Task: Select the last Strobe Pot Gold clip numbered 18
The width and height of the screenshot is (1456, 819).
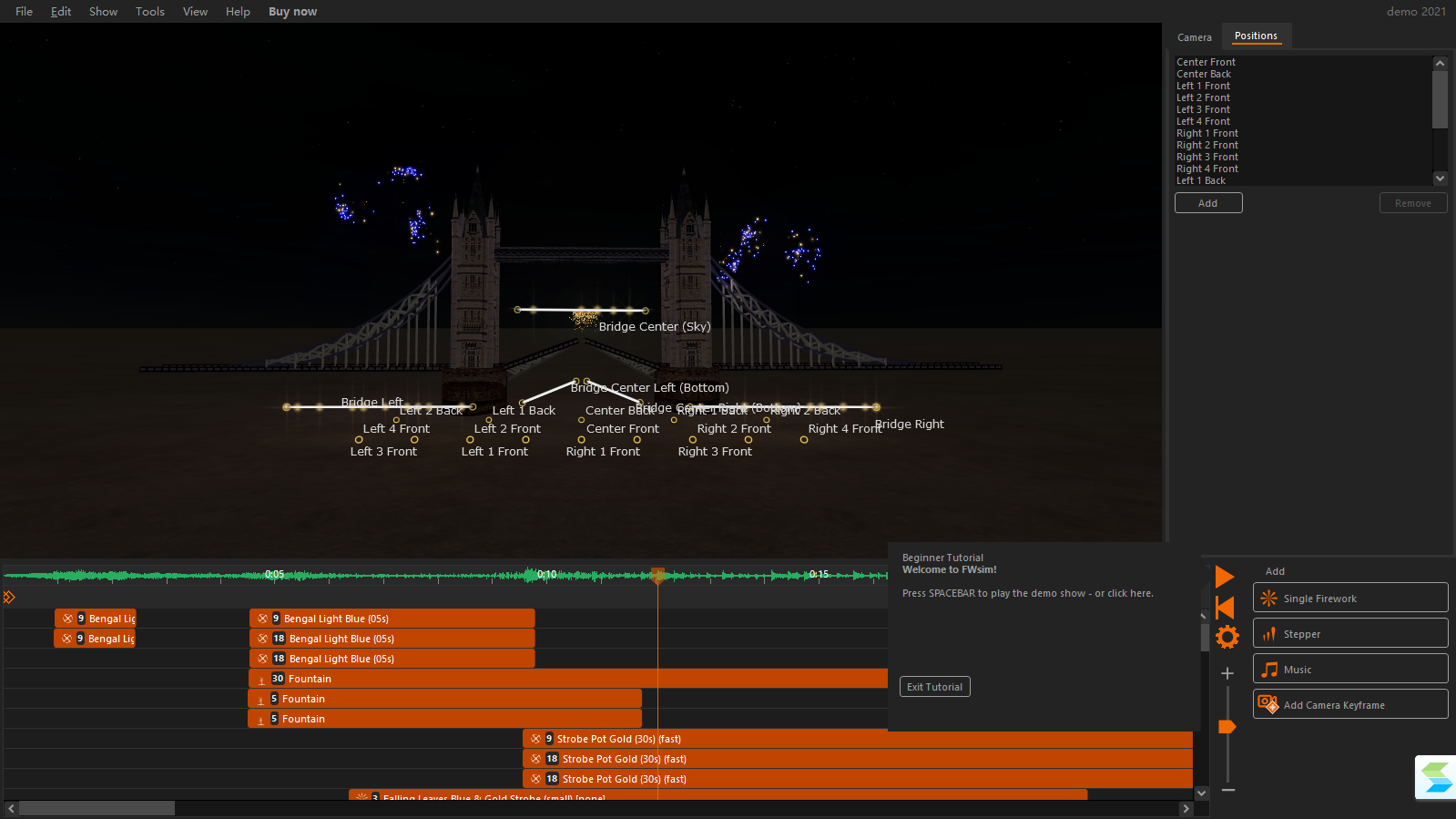Action: [x=858, y=779]
